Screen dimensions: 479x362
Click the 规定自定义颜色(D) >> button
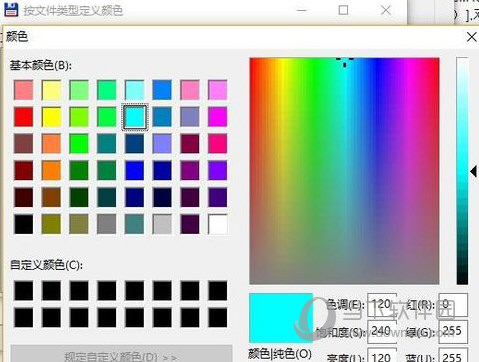(121, 354)
